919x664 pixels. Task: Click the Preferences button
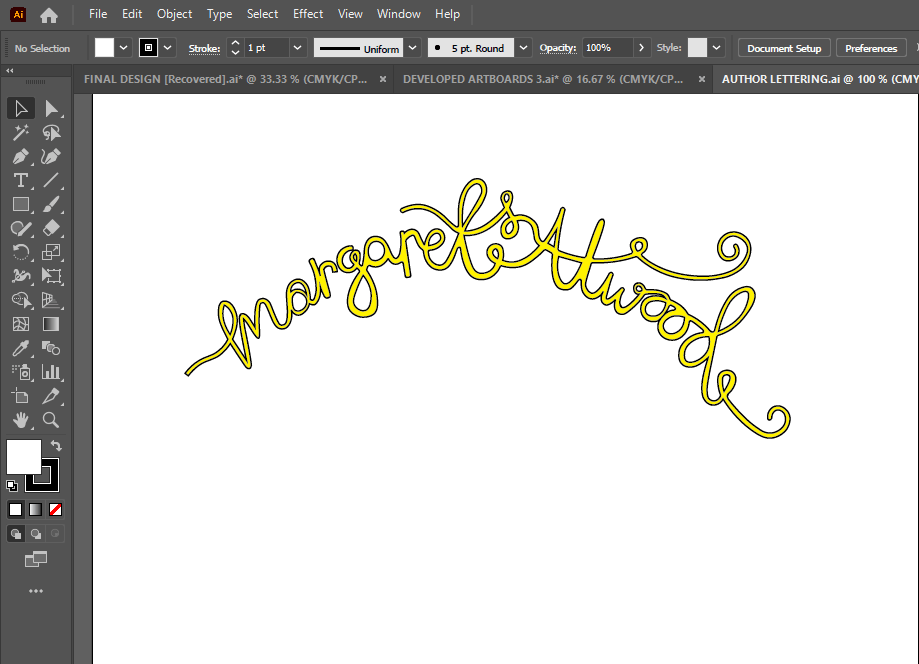tap(871, 48)
